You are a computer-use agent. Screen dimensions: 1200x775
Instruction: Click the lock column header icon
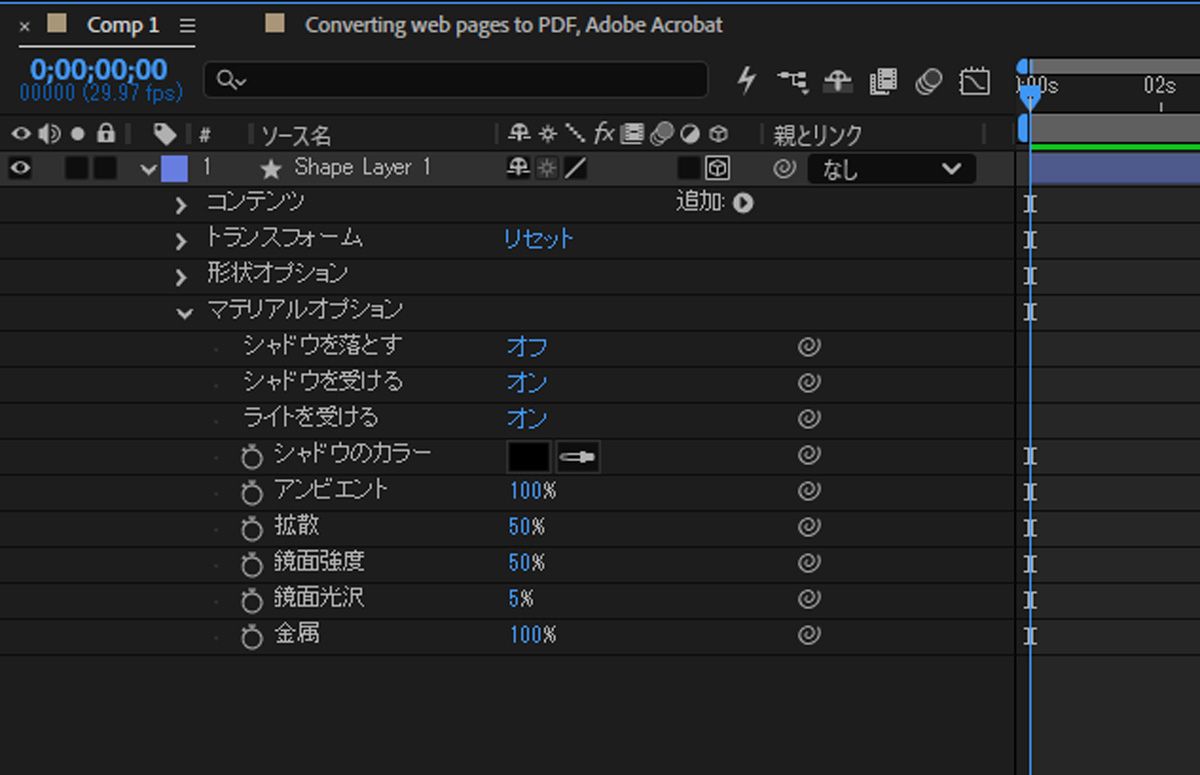point(106,133)
